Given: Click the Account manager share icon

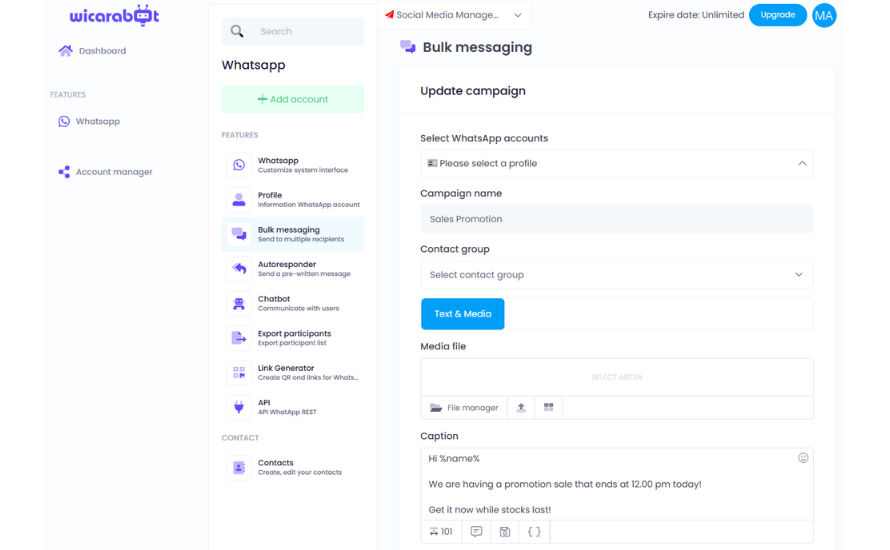Looking at the screenshot, I should 64,172.
